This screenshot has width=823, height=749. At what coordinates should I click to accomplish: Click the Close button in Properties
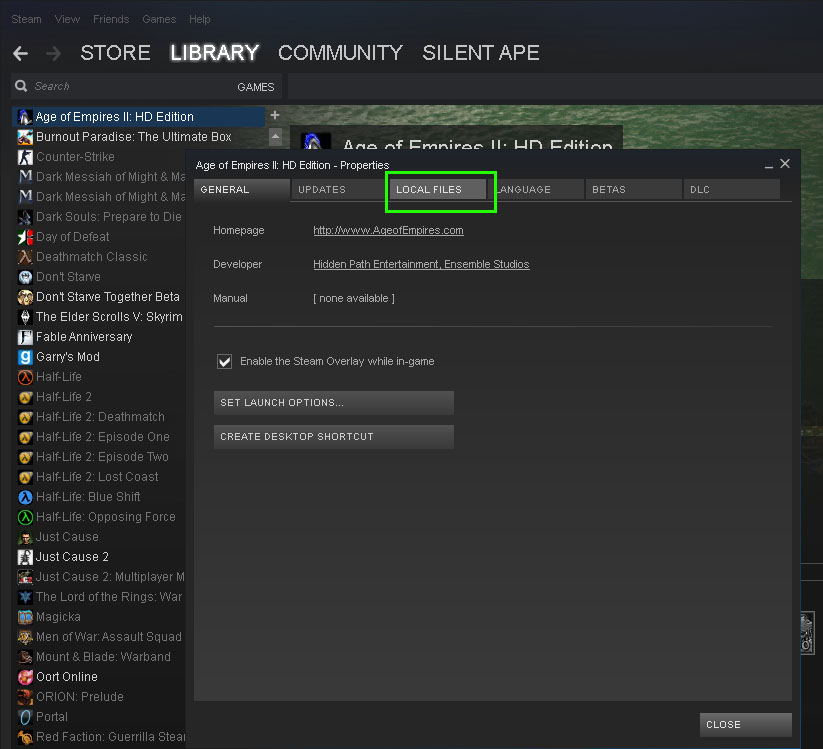click(x=745, y=724)
